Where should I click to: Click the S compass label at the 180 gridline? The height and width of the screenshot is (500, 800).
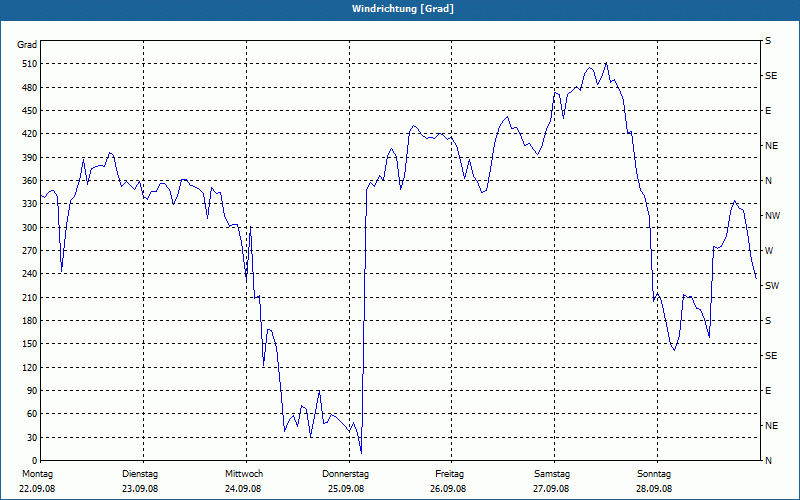(768, 321)
